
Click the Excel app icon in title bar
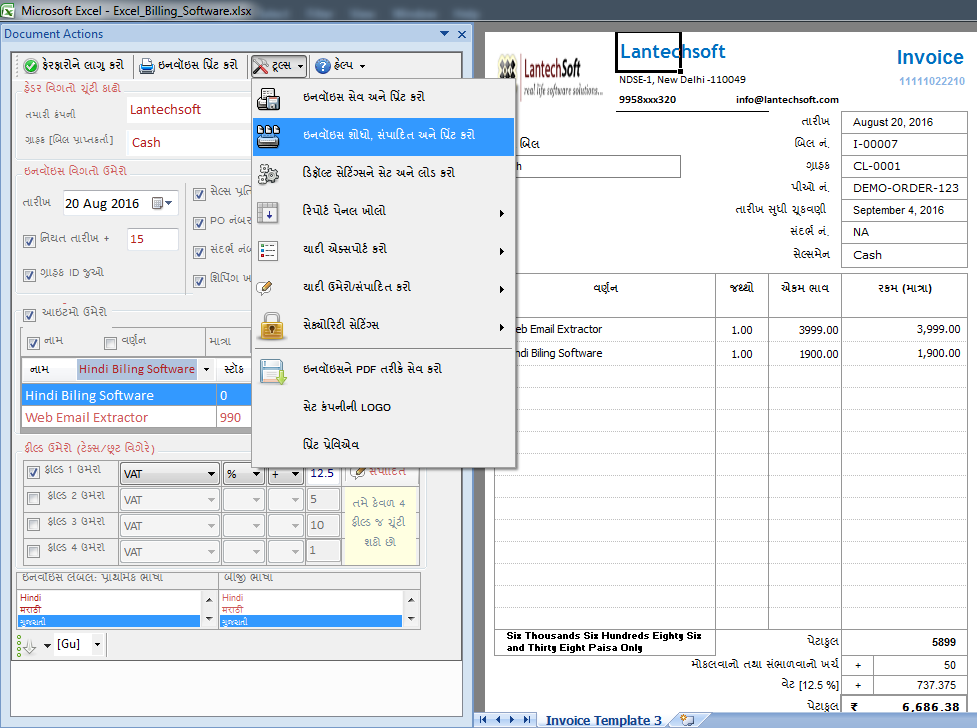[8, 11]
